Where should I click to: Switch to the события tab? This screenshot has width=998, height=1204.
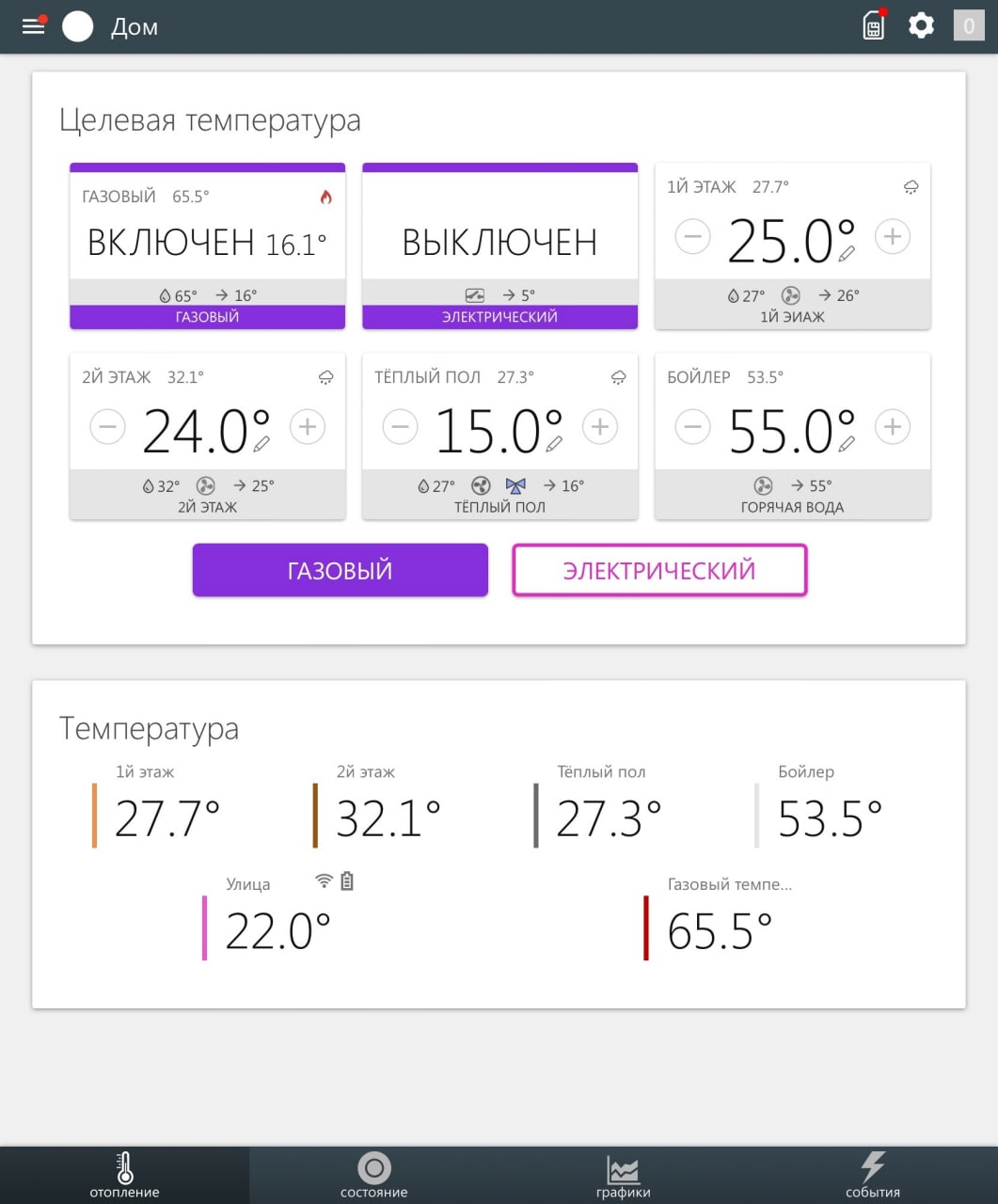(x=872, y=1176)
